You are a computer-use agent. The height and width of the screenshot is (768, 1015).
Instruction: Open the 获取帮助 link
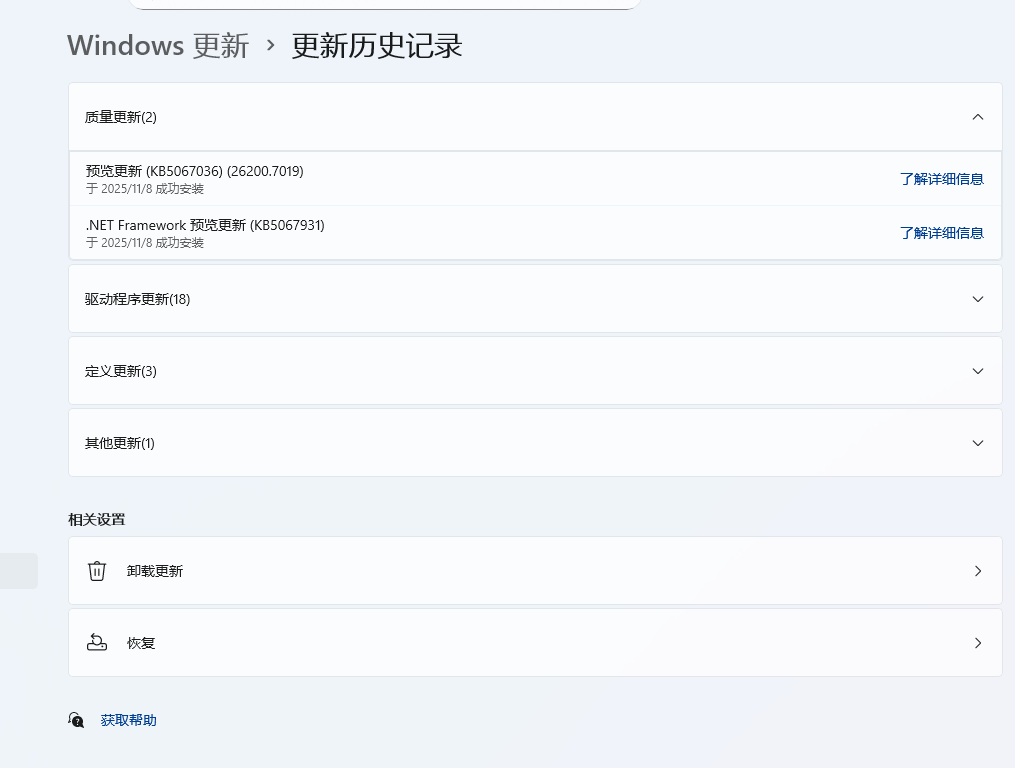click(x=128, y=720)
